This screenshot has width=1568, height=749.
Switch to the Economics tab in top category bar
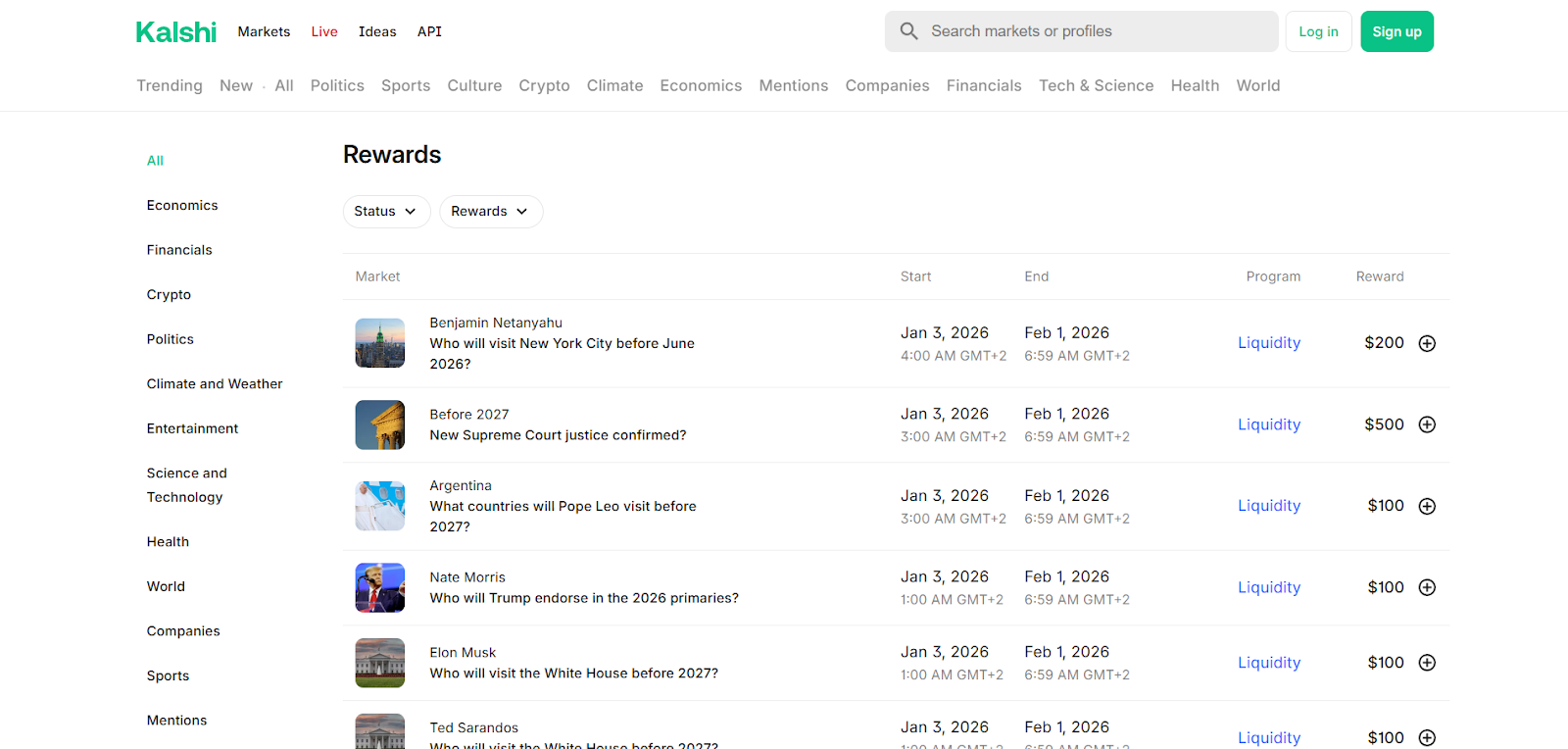(701, 85)
